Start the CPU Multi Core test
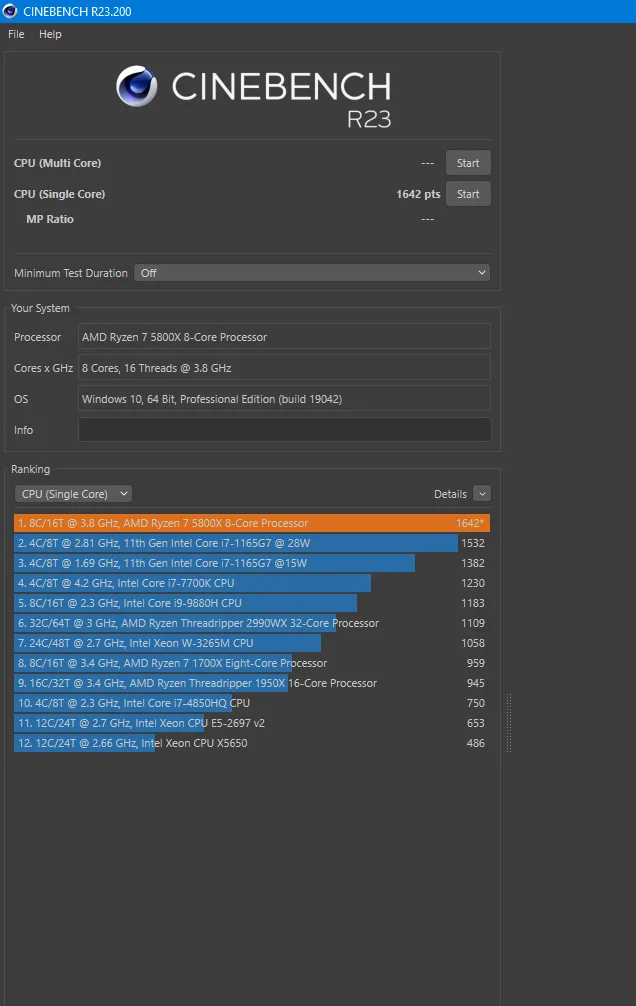 click(468, 163)
